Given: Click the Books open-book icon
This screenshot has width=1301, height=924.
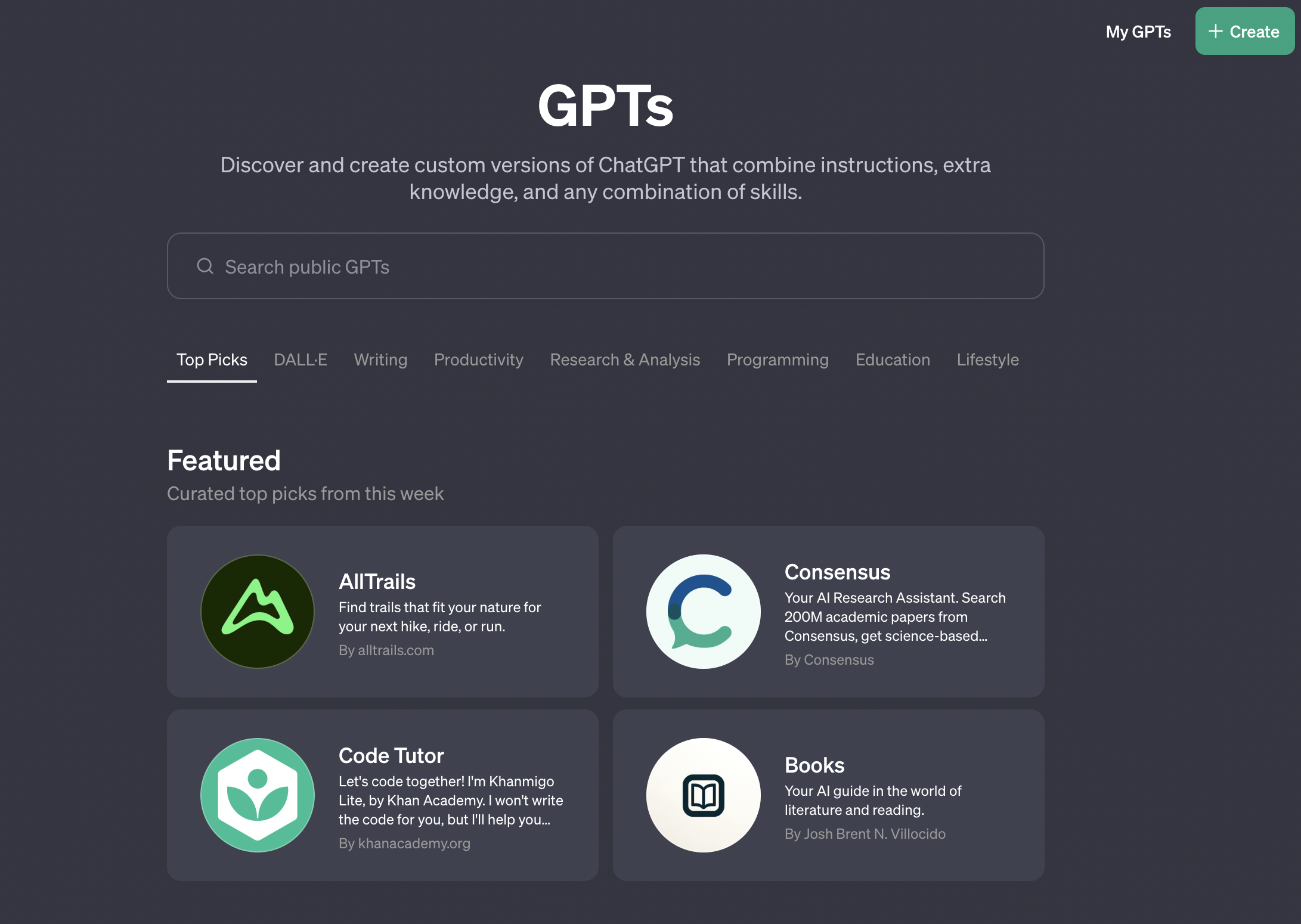Looking at the screenshot, I should [704, 796].
